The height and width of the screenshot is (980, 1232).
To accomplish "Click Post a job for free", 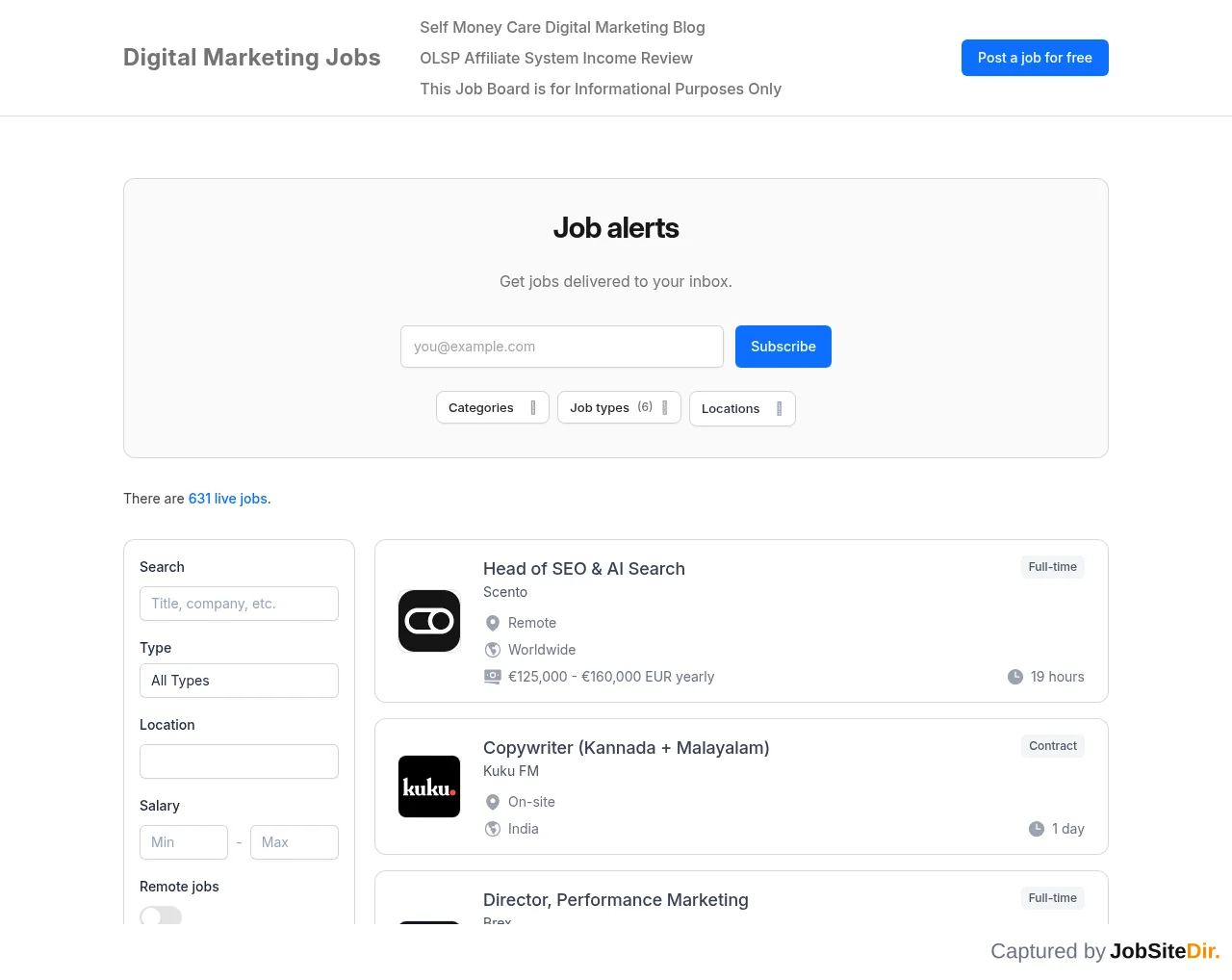I will (1035, 58).
